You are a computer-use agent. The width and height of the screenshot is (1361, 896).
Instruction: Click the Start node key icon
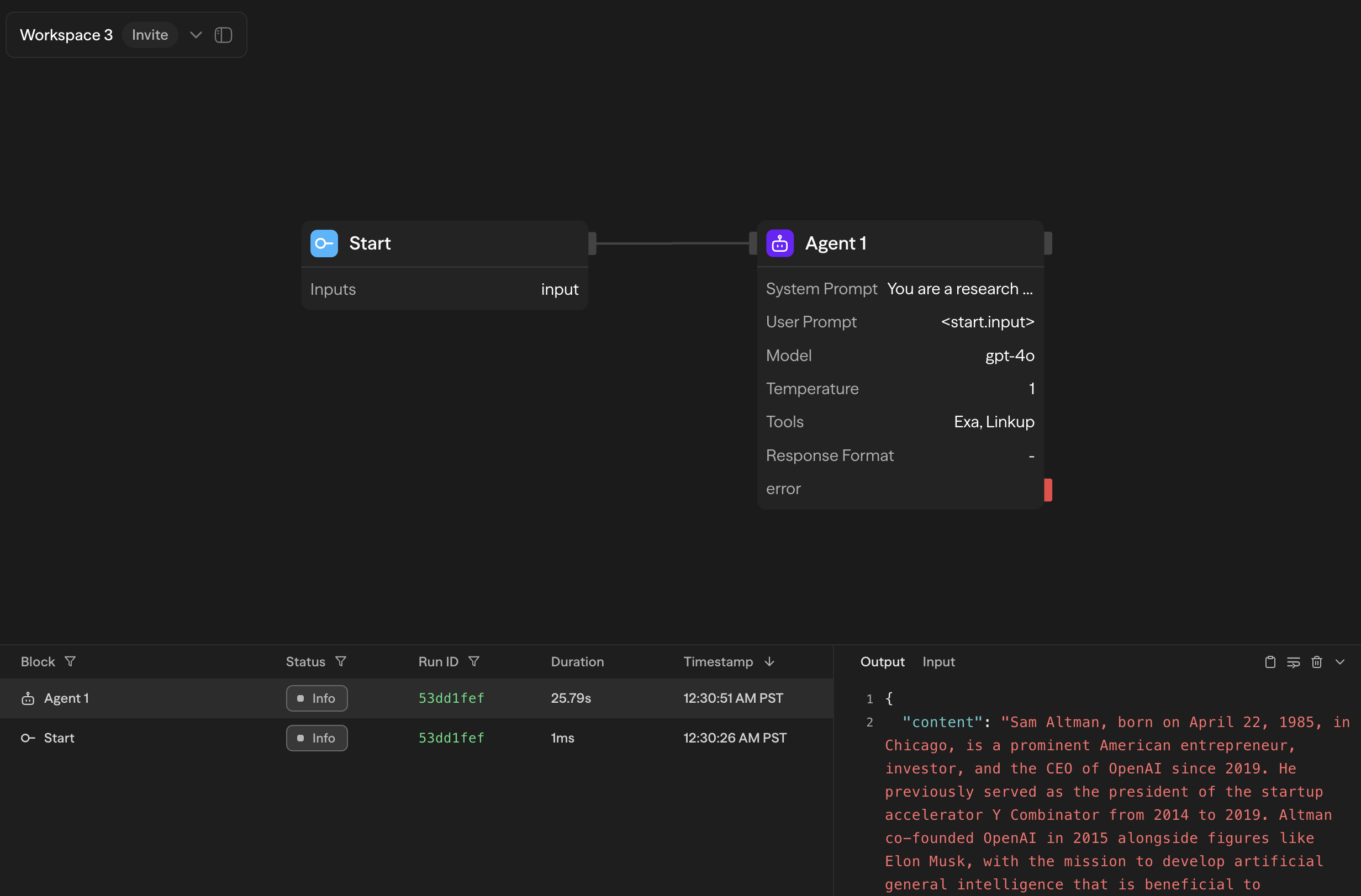coord(323,243)
